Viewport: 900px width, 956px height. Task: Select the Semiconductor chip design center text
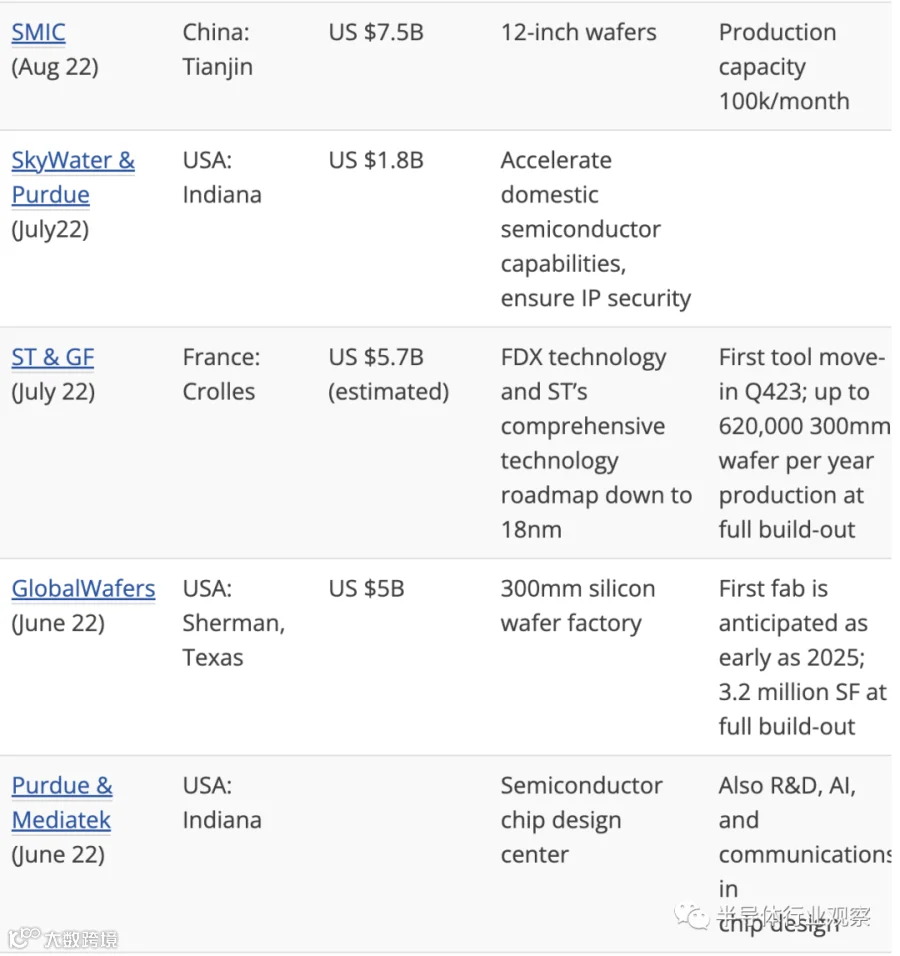(x=582, y=820)
